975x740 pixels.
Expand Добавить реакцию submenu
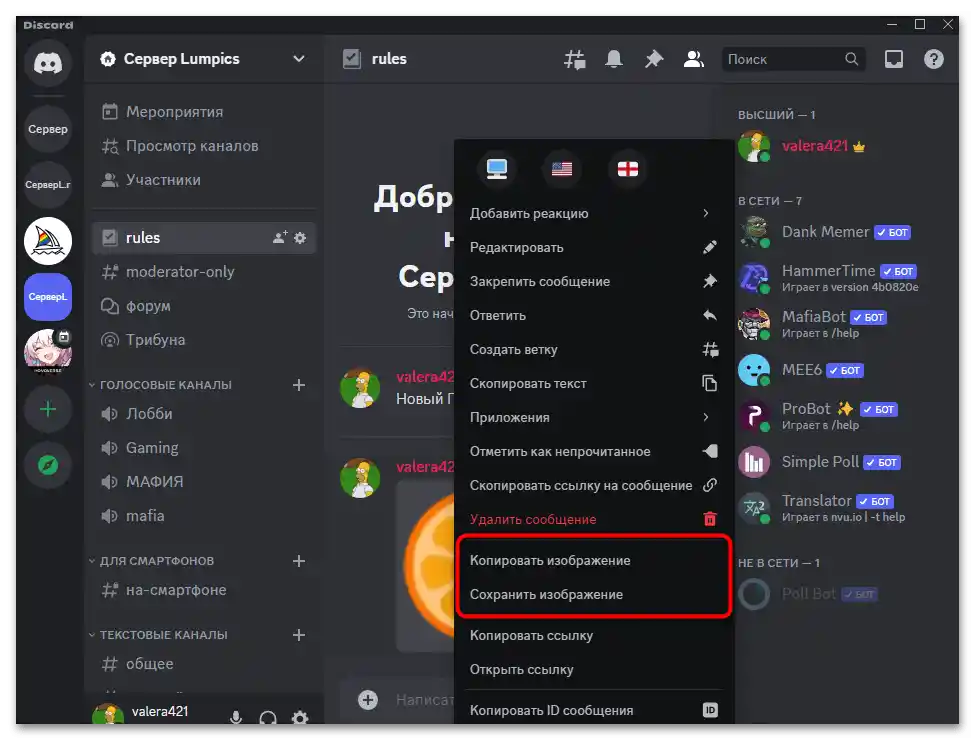point(594,213)
